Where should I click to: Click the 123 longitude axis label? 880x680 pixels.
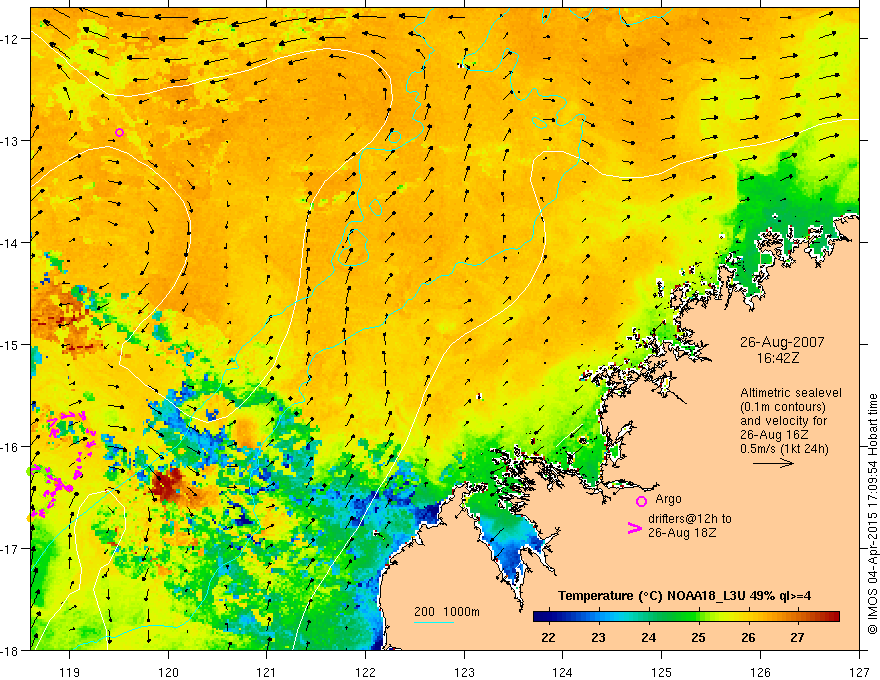464,672
